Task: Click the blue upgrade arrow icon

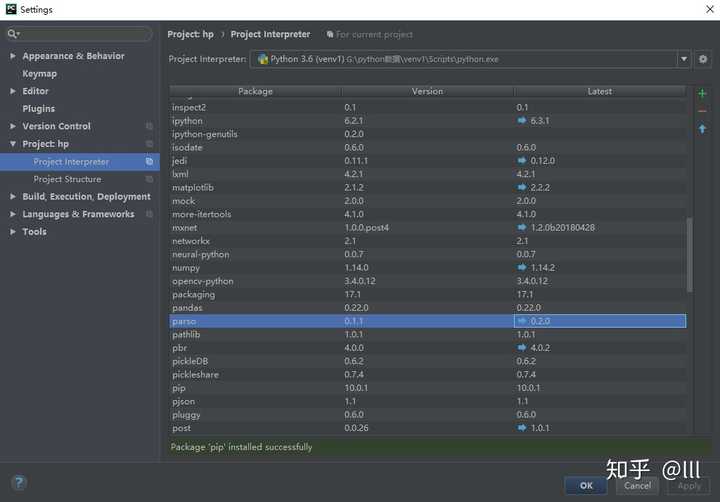Action: tap(702, 129)
